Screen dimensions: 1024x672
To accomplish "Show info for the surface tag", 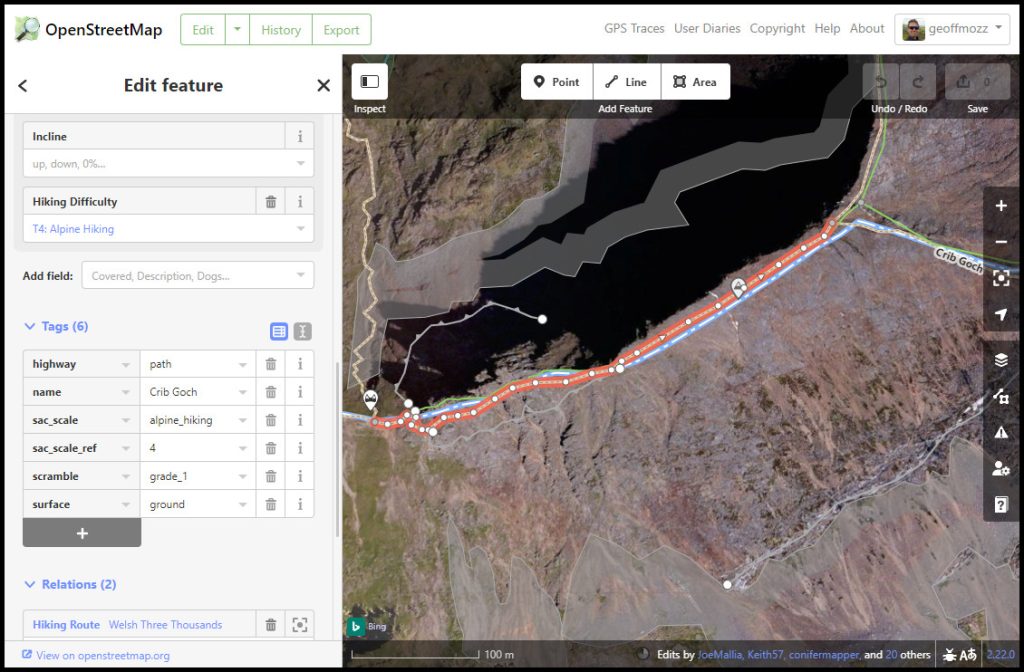I will 300,505.
